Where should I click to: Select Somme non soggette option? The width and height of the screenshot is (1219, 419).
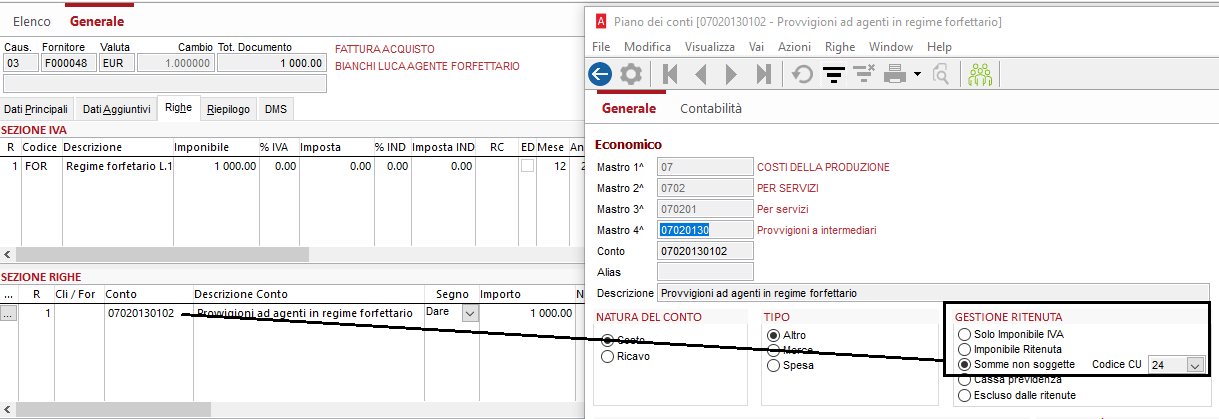pyautogui.click(x=964, y=364)
